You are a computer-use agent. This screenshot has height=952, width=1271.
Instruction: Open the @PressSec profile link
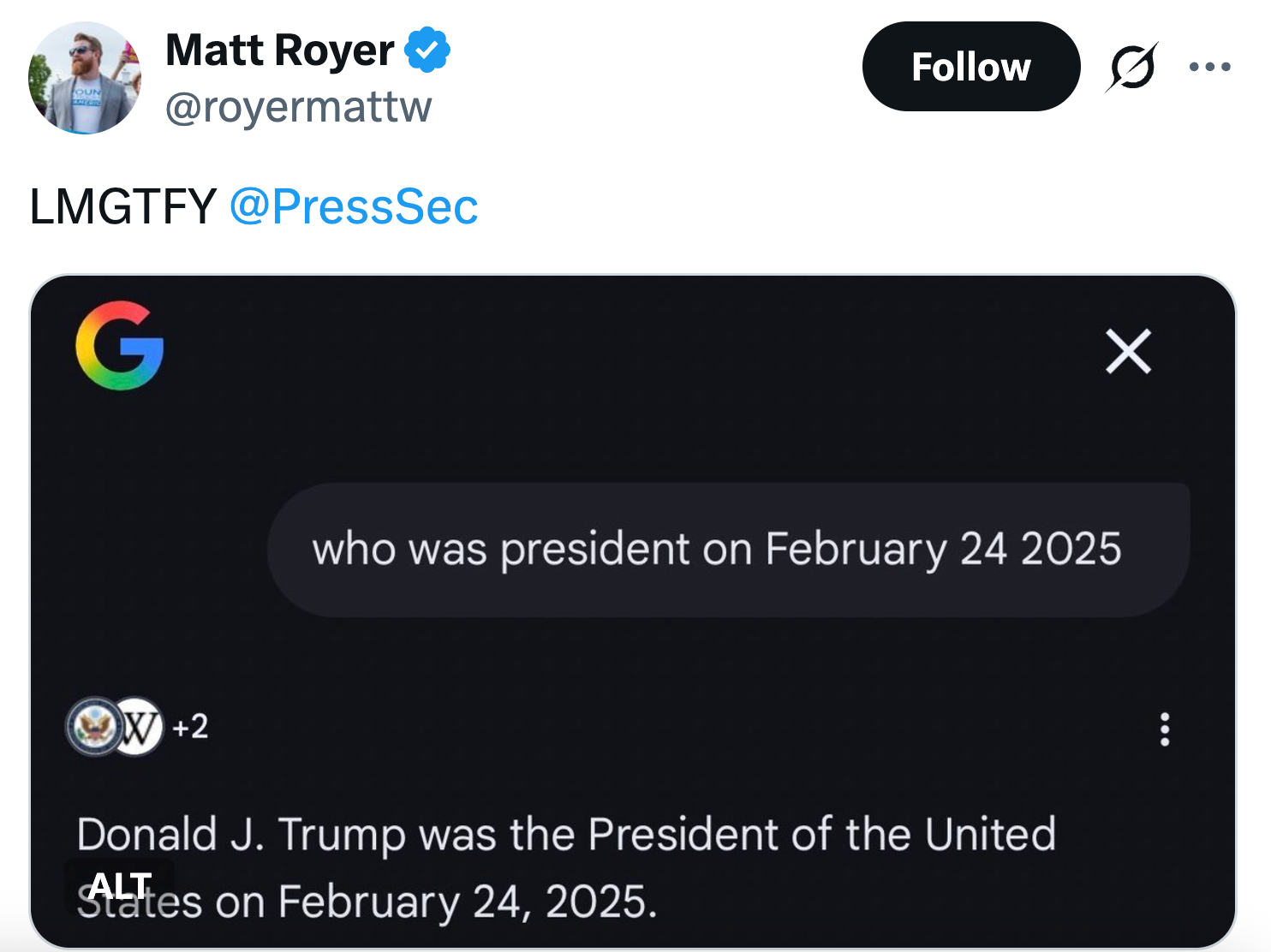coord(355,204)
